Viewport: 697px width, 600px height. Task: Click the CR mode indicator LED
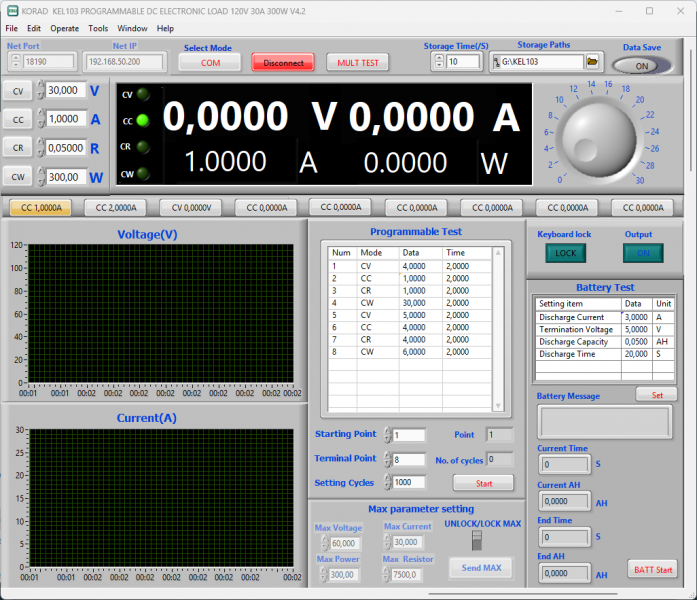tap(143, 147)
